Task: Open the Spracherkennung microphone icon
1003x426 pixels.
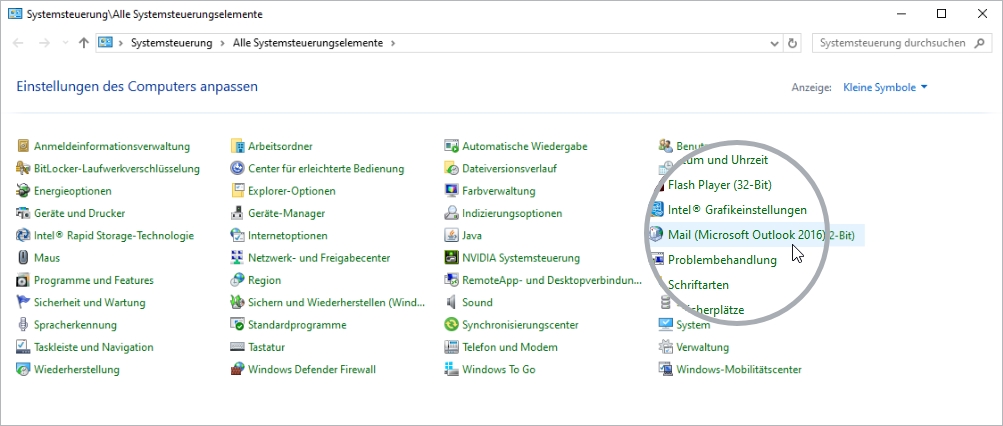Action: coord(23,325)
